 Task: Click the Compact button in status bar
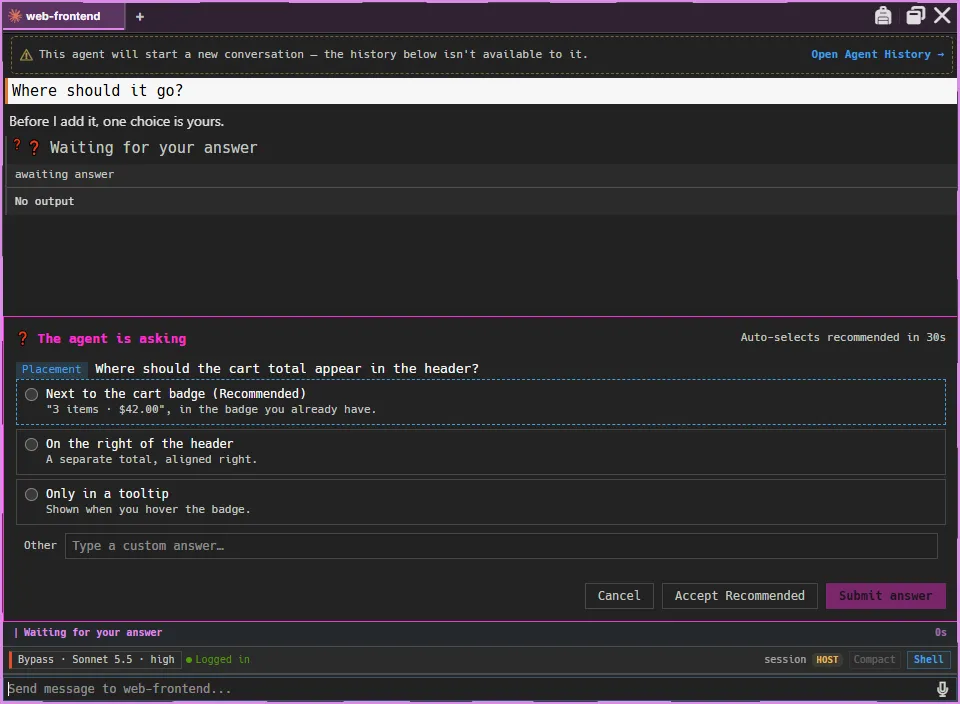(x=874, y=659)
